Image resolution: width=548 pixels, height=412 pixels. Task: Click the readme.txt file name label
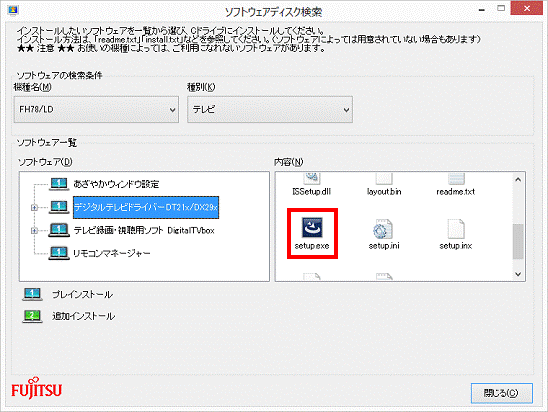(456, 191)
